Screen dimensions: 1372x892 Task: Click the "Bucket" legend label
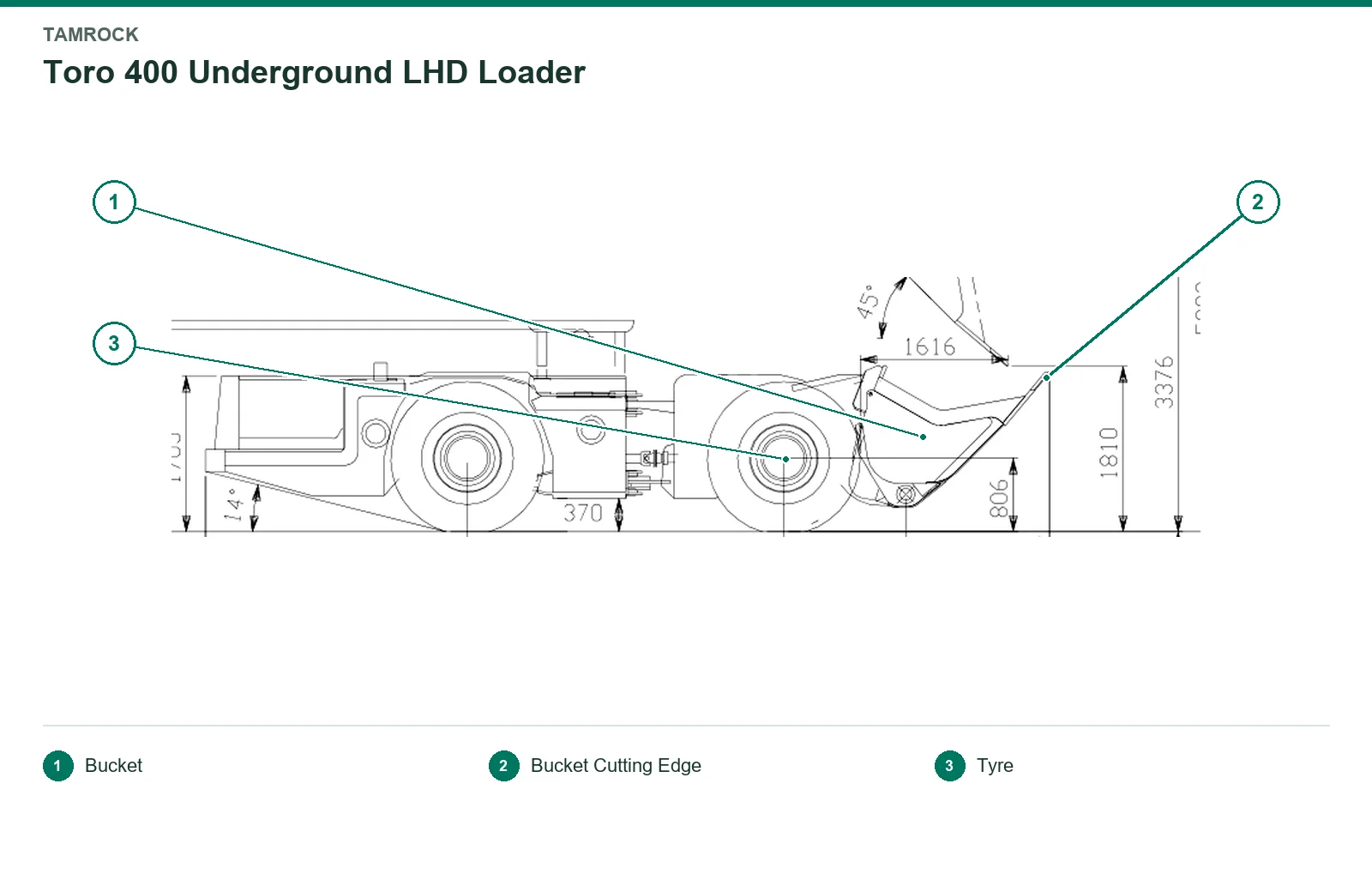[x=113, y=766]
